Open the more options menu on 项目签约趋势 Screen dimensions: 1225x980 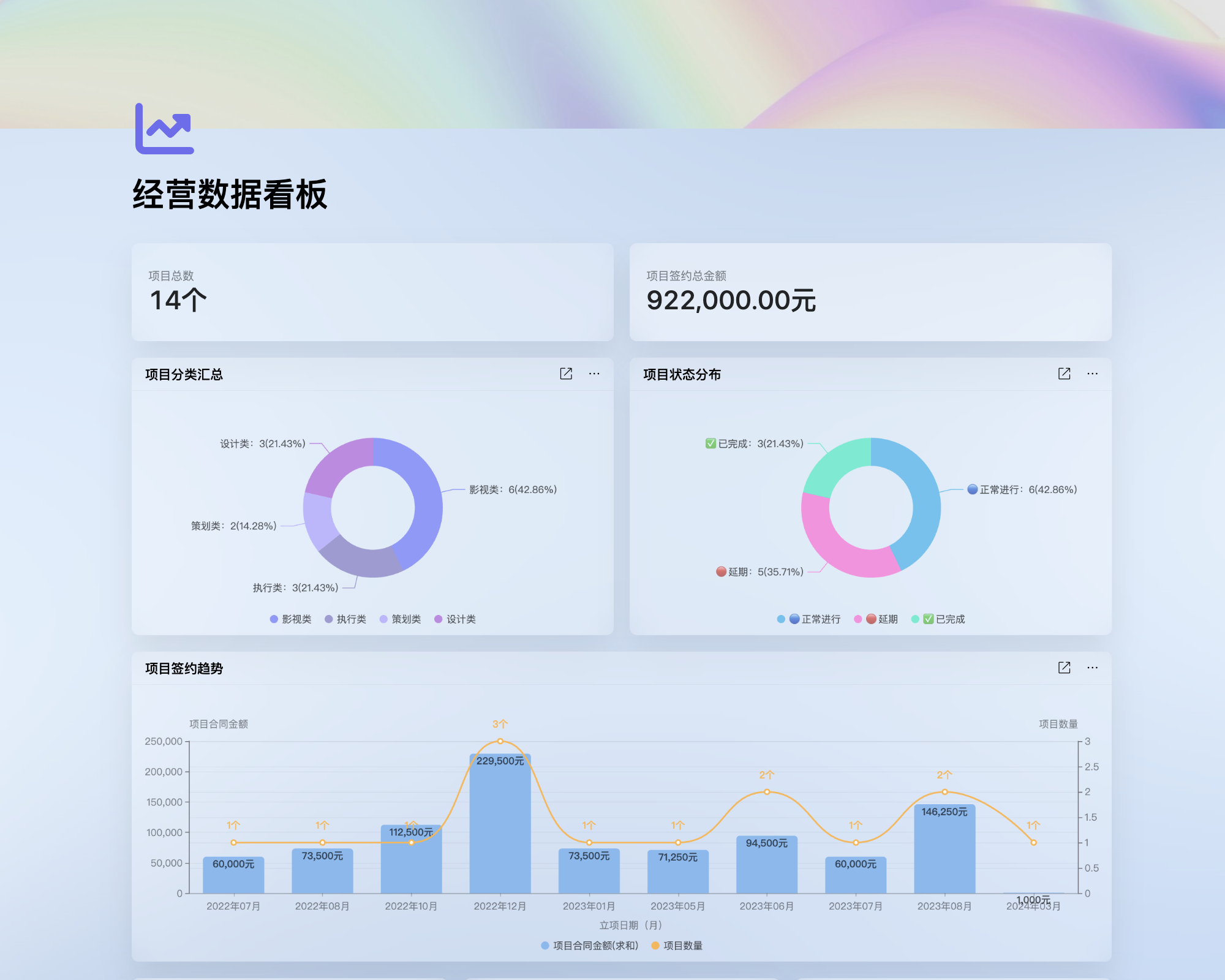click(x=1093, y=668)
